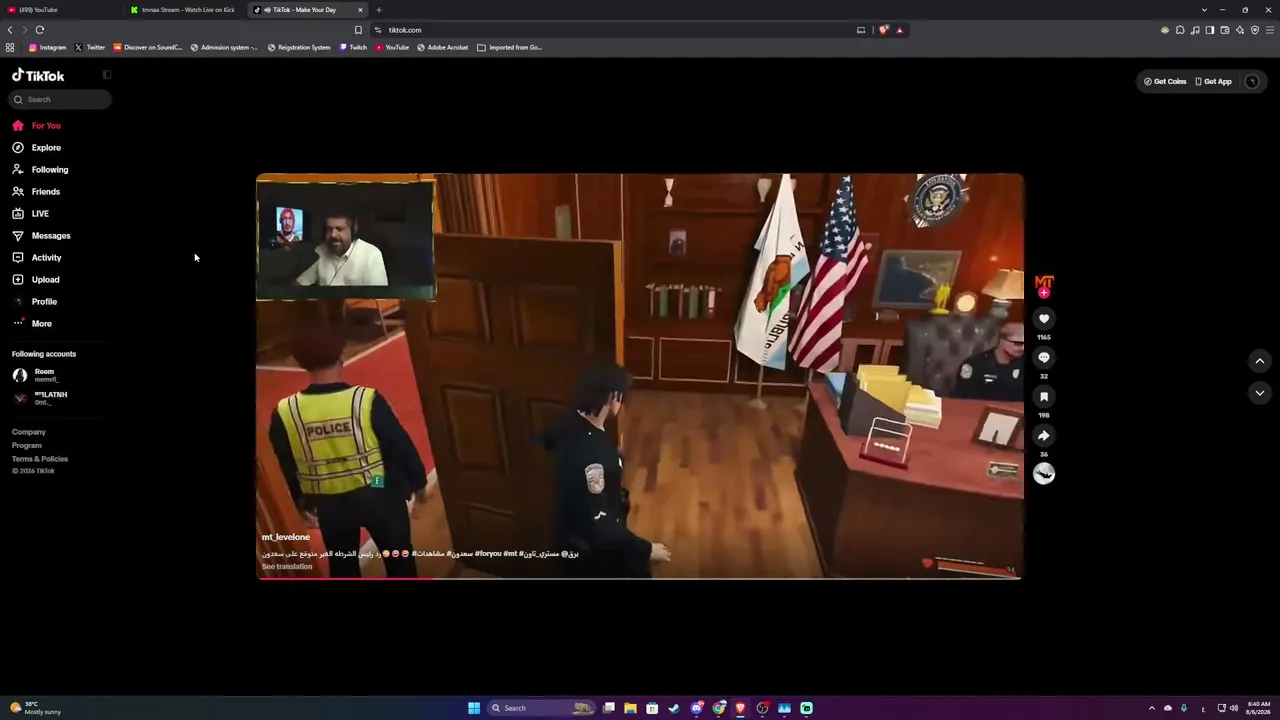
Task: Open the Twitch bookmark
Action: coord(353,48)
